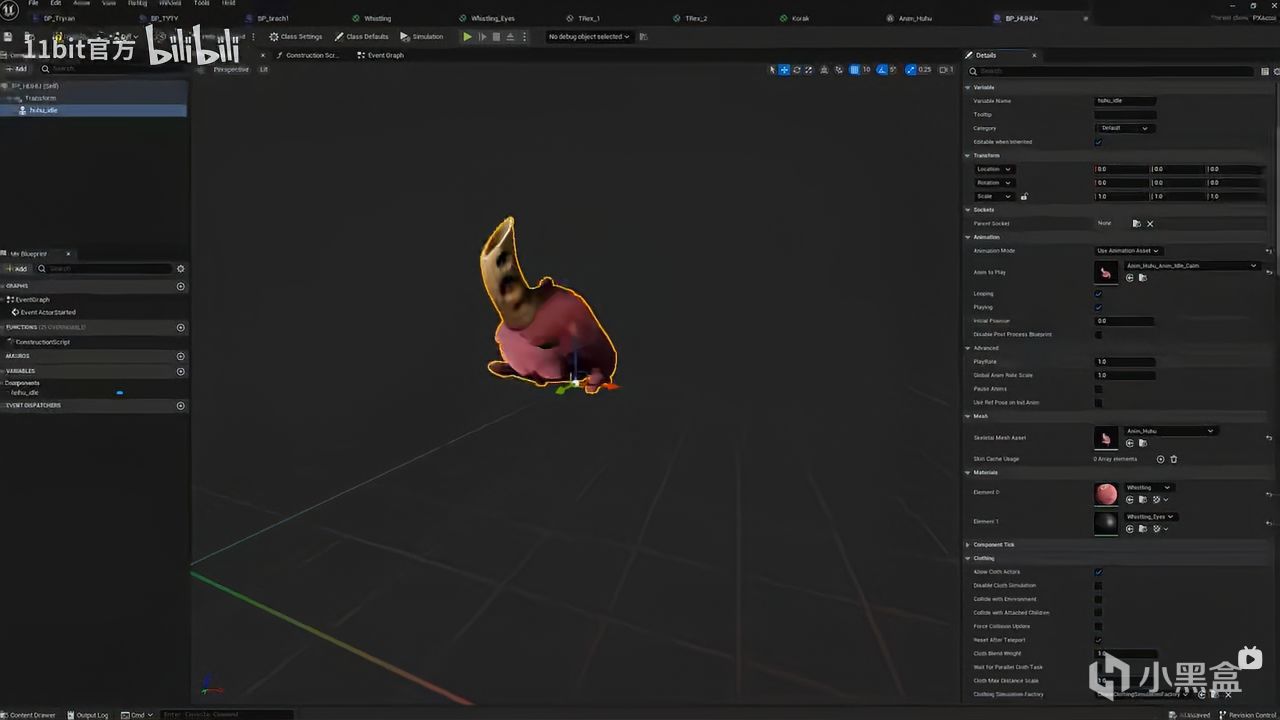Click Element 0 Whistling material swatch
This screenshot has height=720, width=1280.
[x=1106, y=494]
